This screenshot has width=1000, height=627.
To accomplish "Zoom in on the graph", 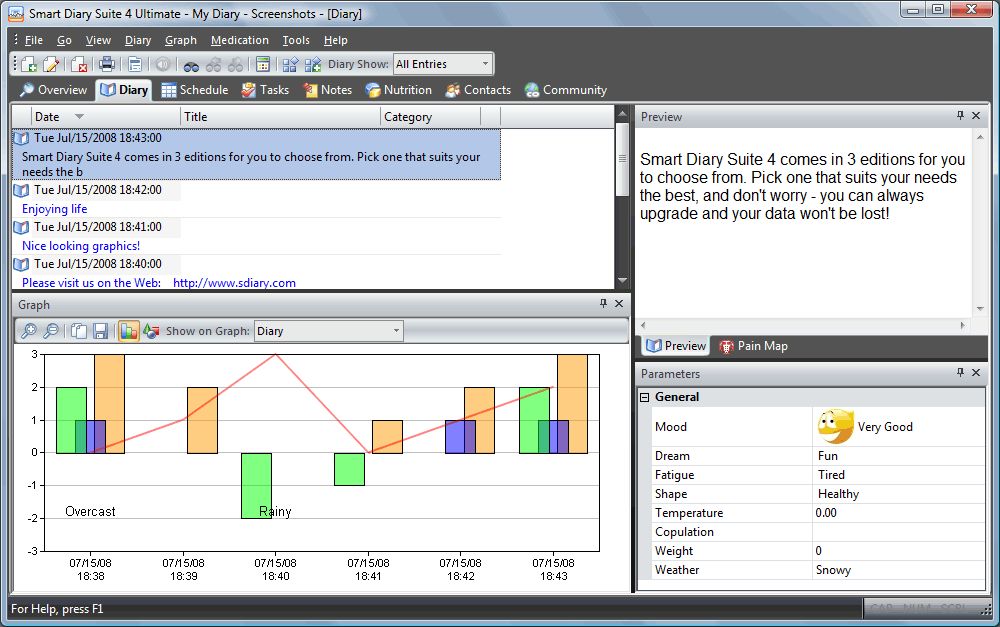I will coord(29,331).
